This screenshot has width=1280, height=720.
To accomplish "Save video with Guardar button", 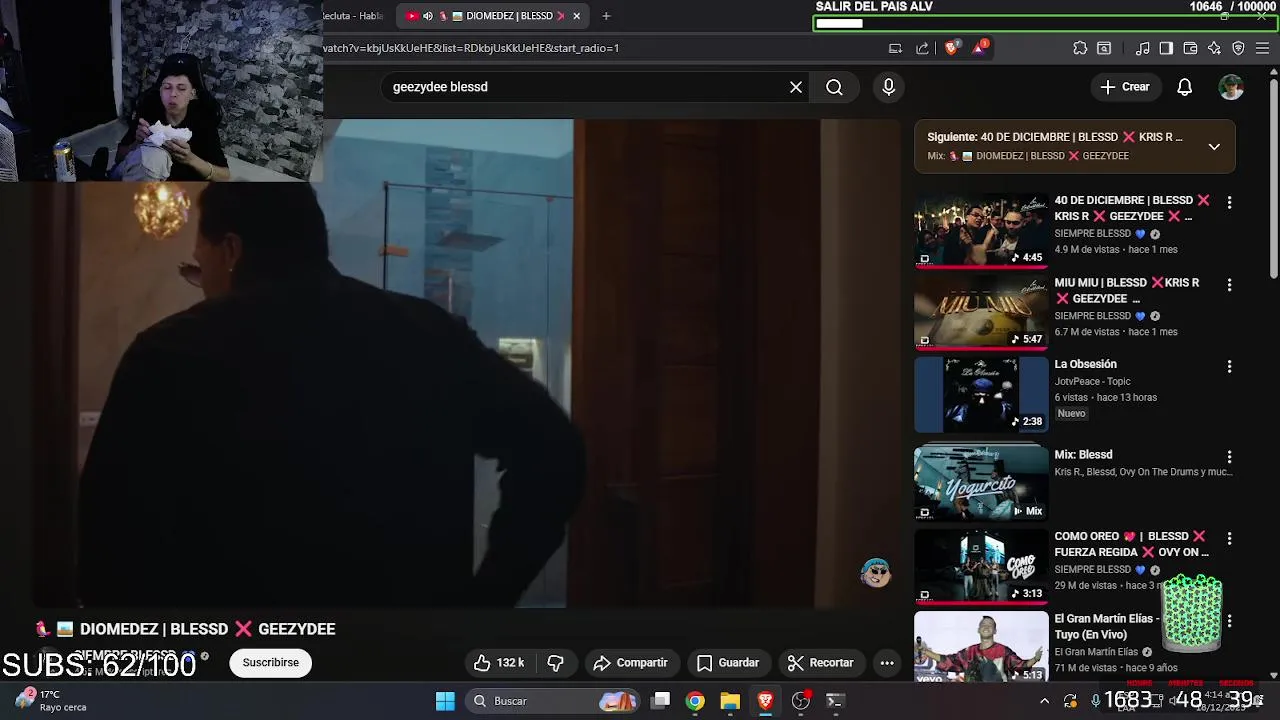I will pos(728,663).
